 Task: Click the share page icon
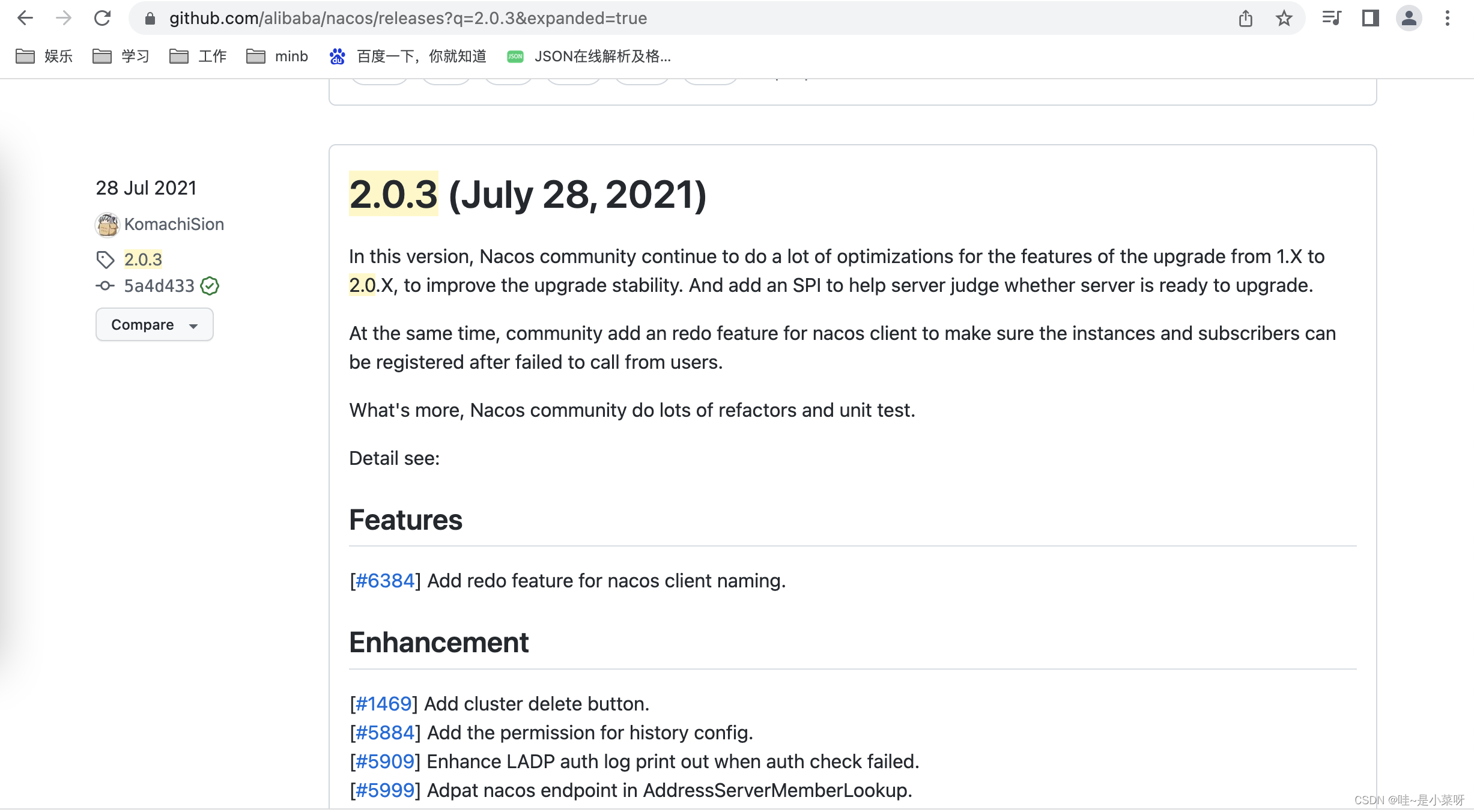coord(1246,19)
